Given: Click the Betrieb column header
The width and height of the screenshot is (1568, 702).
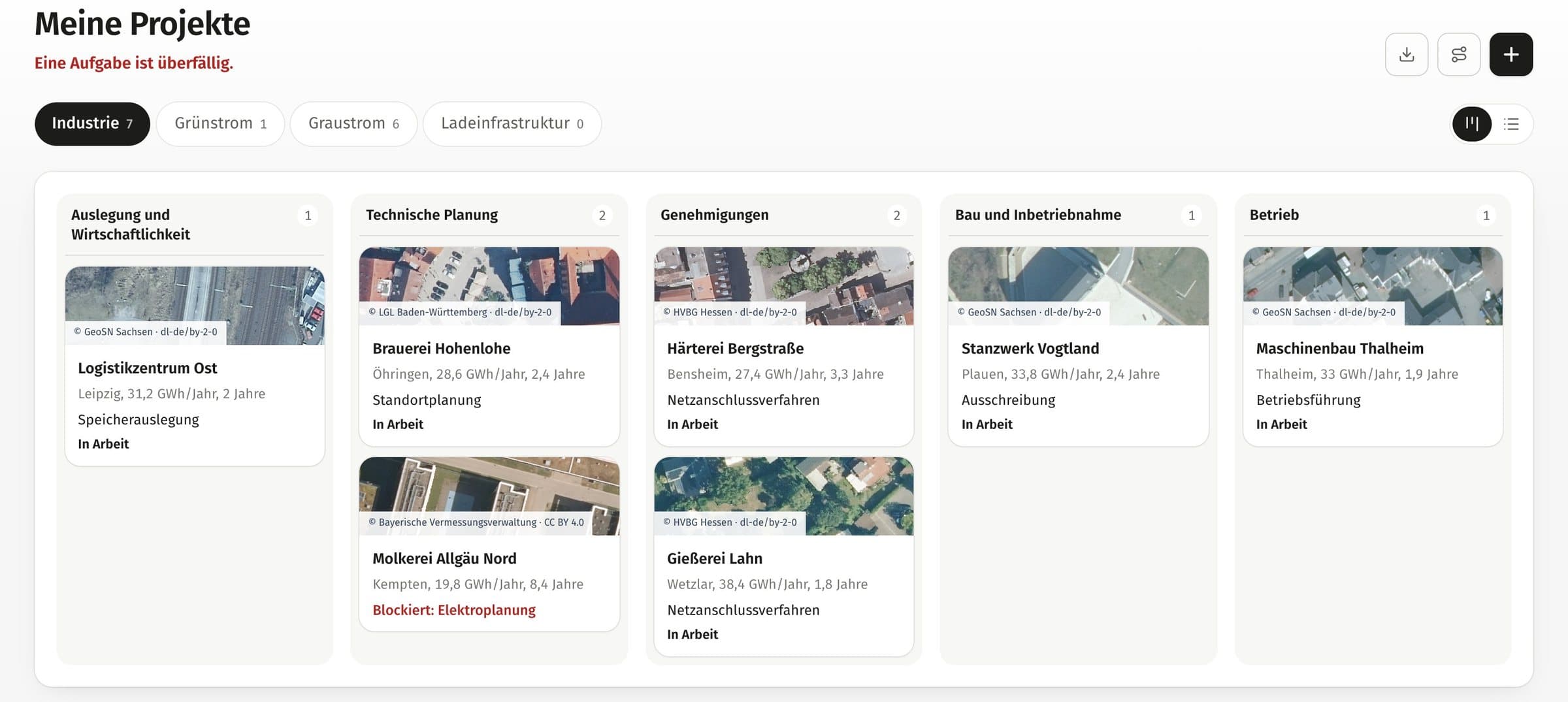Looking at the screenshot, I should [x=1274, y=215].
